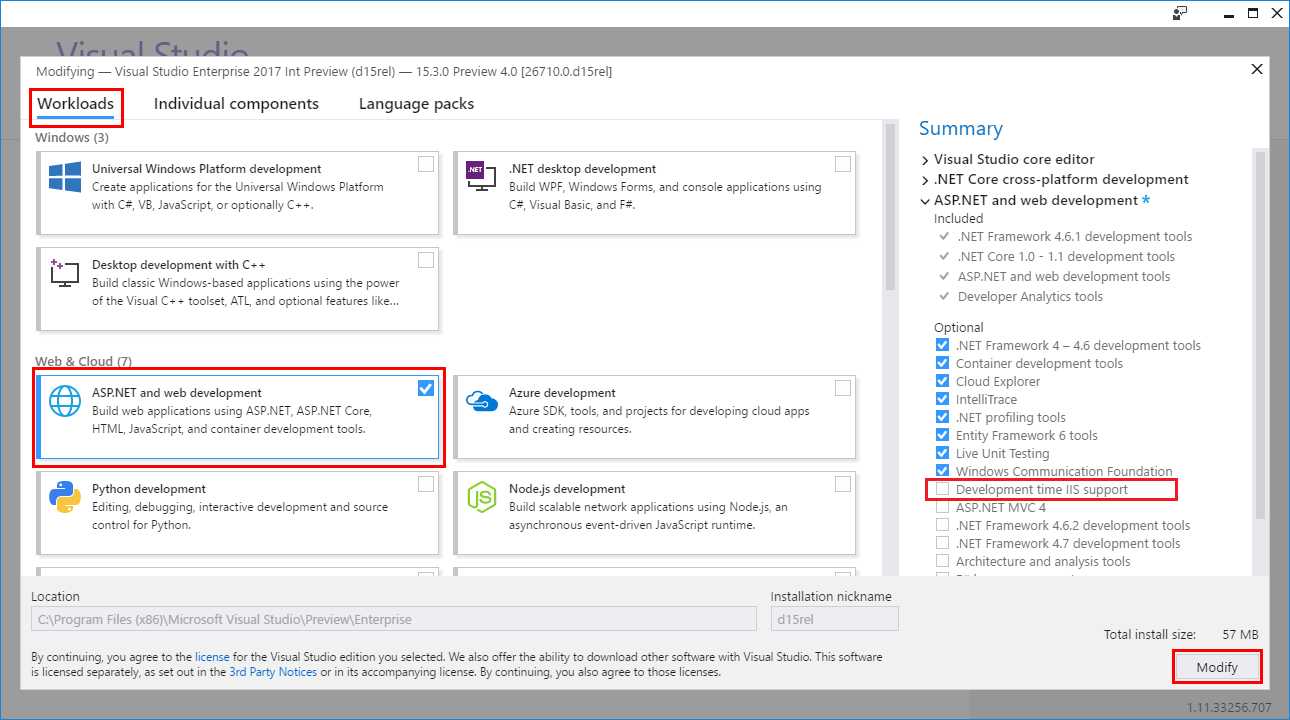Open the license link
The width and height of the screenshot is (1290, 720).
[x=212, y=657]
